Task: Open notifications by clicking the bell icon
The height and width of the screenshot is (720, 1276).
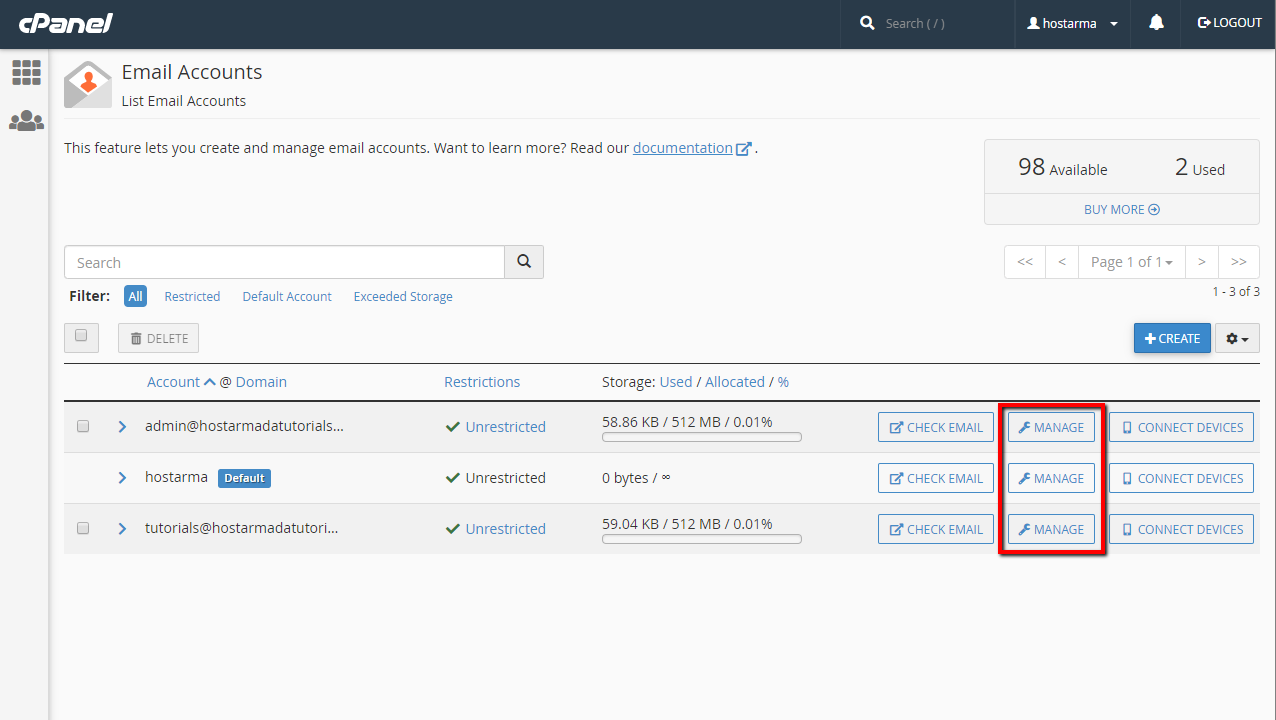Action: pos(1156,22)
